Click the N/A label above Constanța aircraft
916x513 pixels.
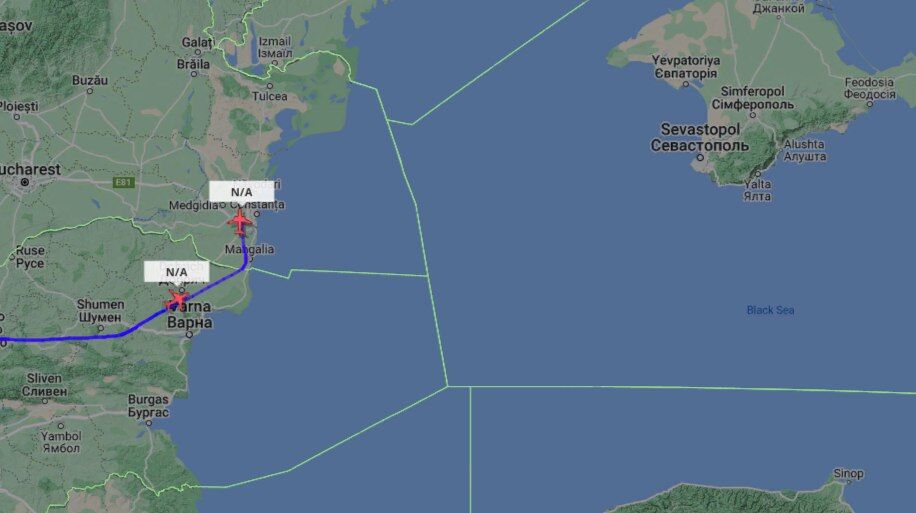[x=241, y=192]
